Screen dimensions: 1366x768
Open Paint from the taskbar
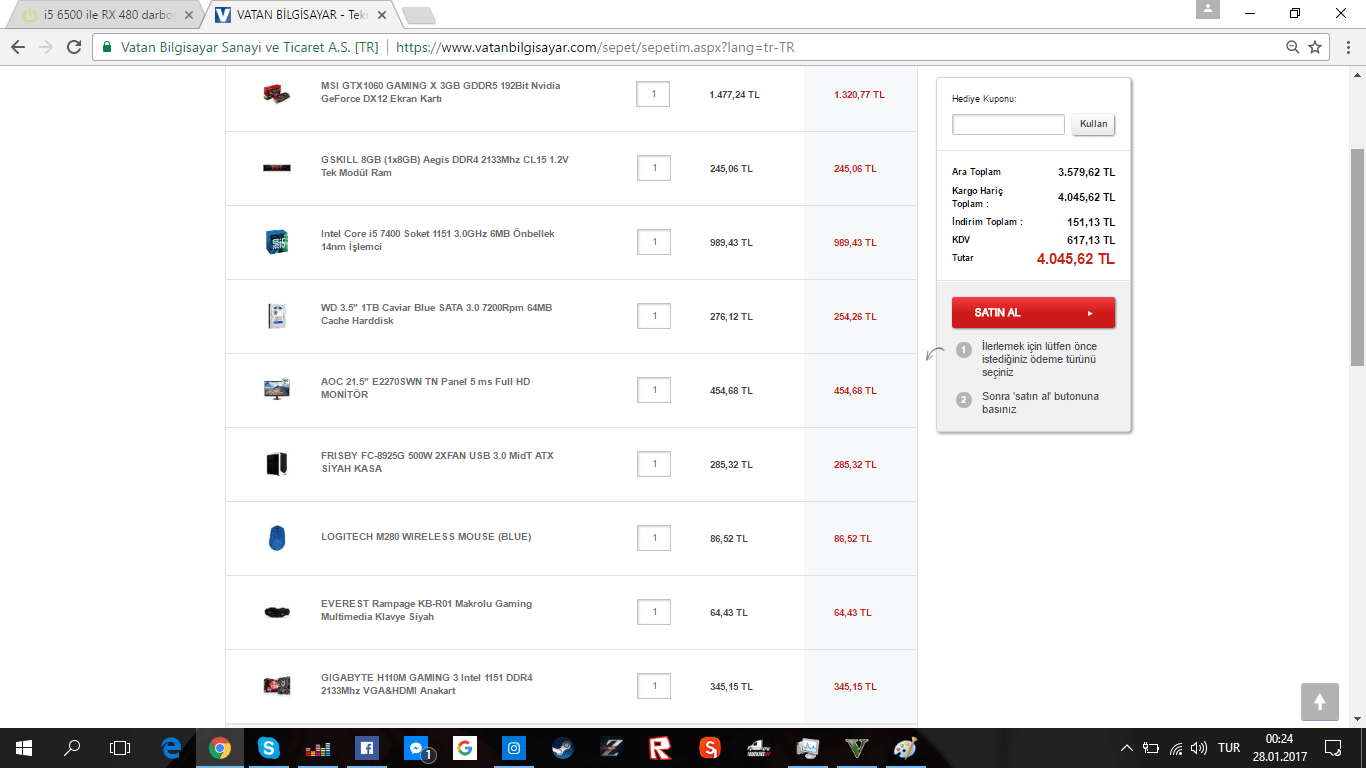904,747
